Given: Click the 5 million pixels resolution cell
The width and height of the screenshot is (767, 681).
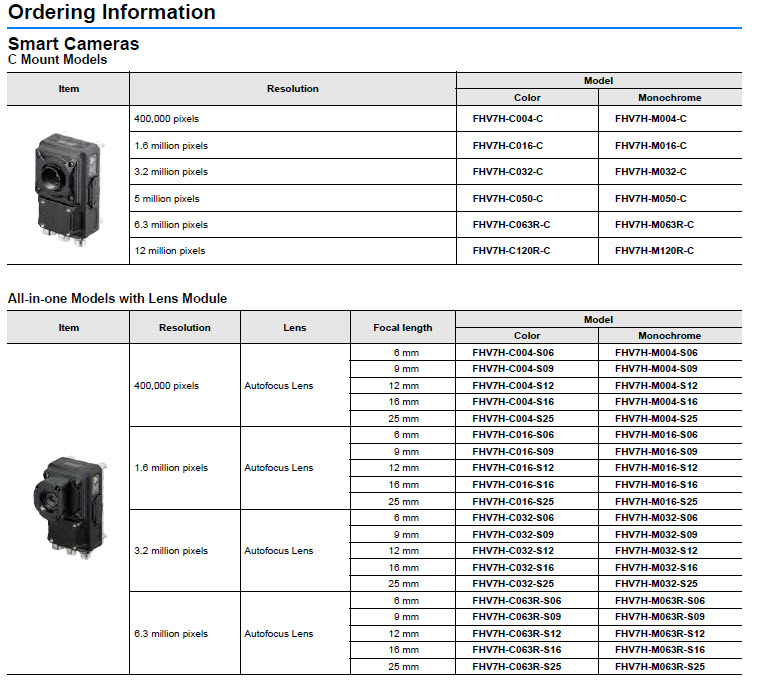Looking at the screenshot, I should 166,198.
